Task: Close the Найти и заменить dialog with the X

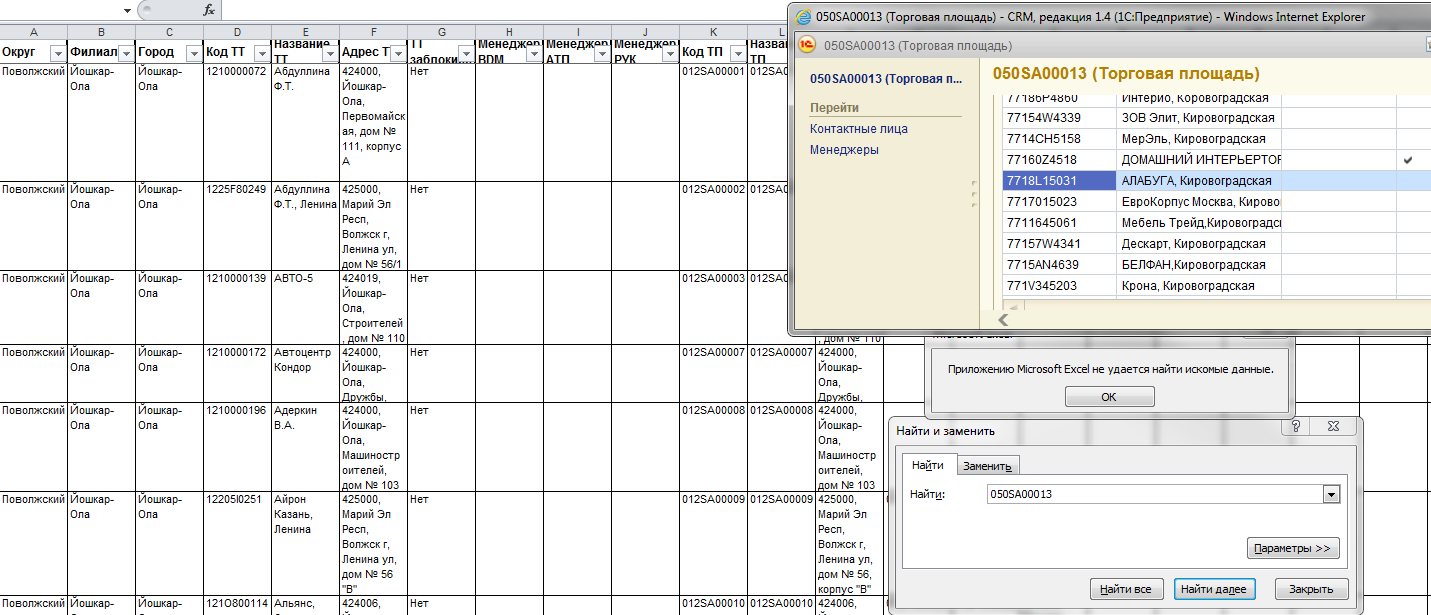Action: pos(1333,427)
